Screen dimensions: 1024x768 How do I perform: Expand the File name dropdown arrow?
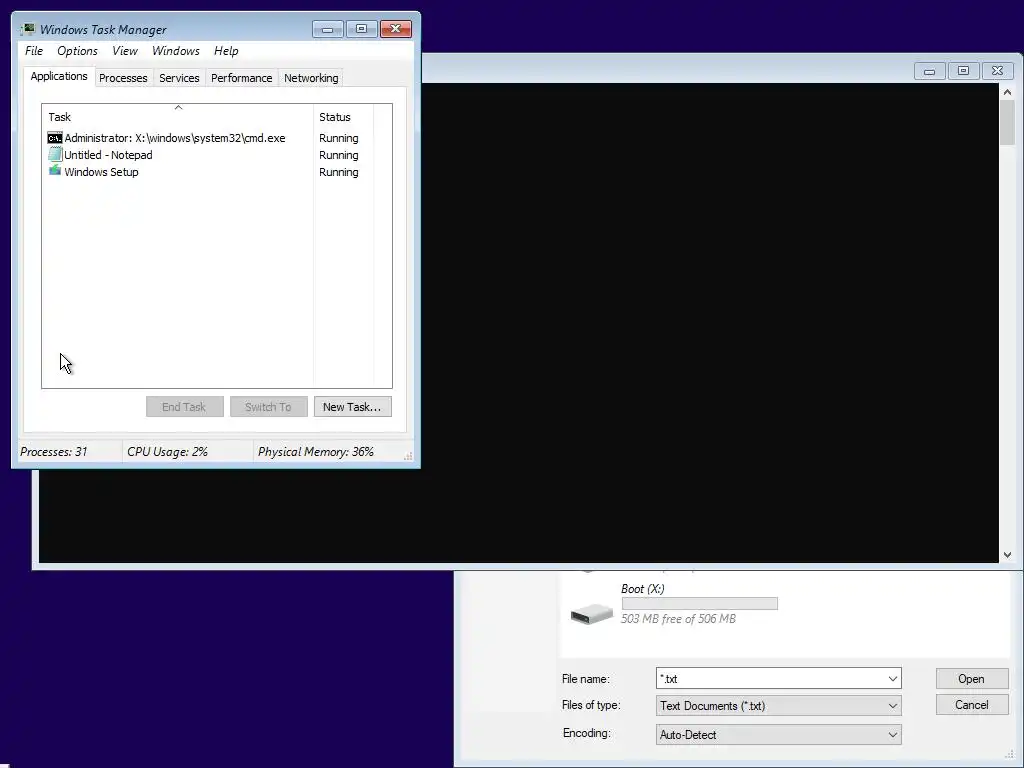(893, 679)
